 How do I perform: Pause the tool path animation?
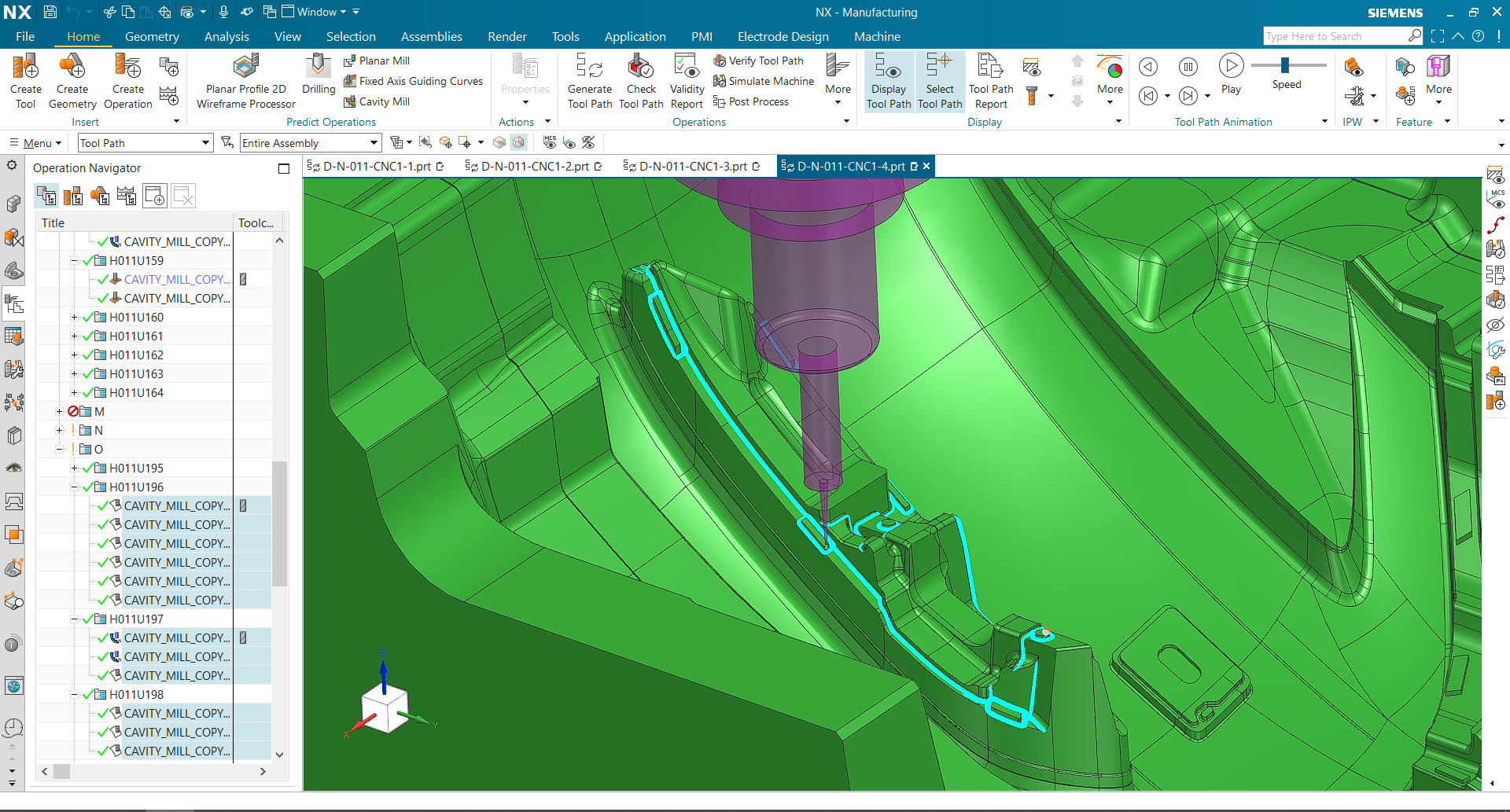(x=1188, y=67)
